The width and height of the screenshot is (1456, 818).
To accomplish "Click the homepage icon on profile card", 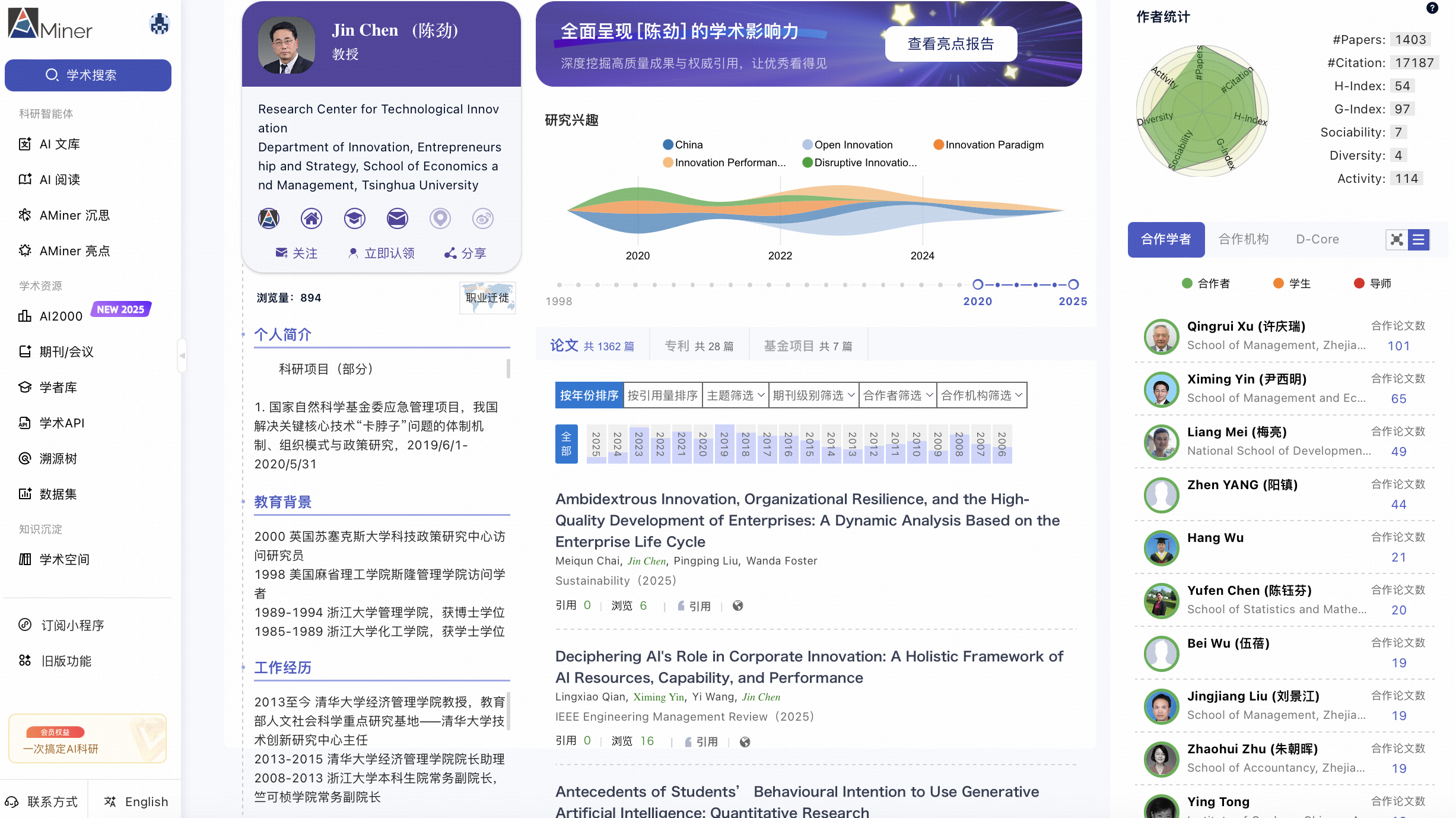I will 311,218.
